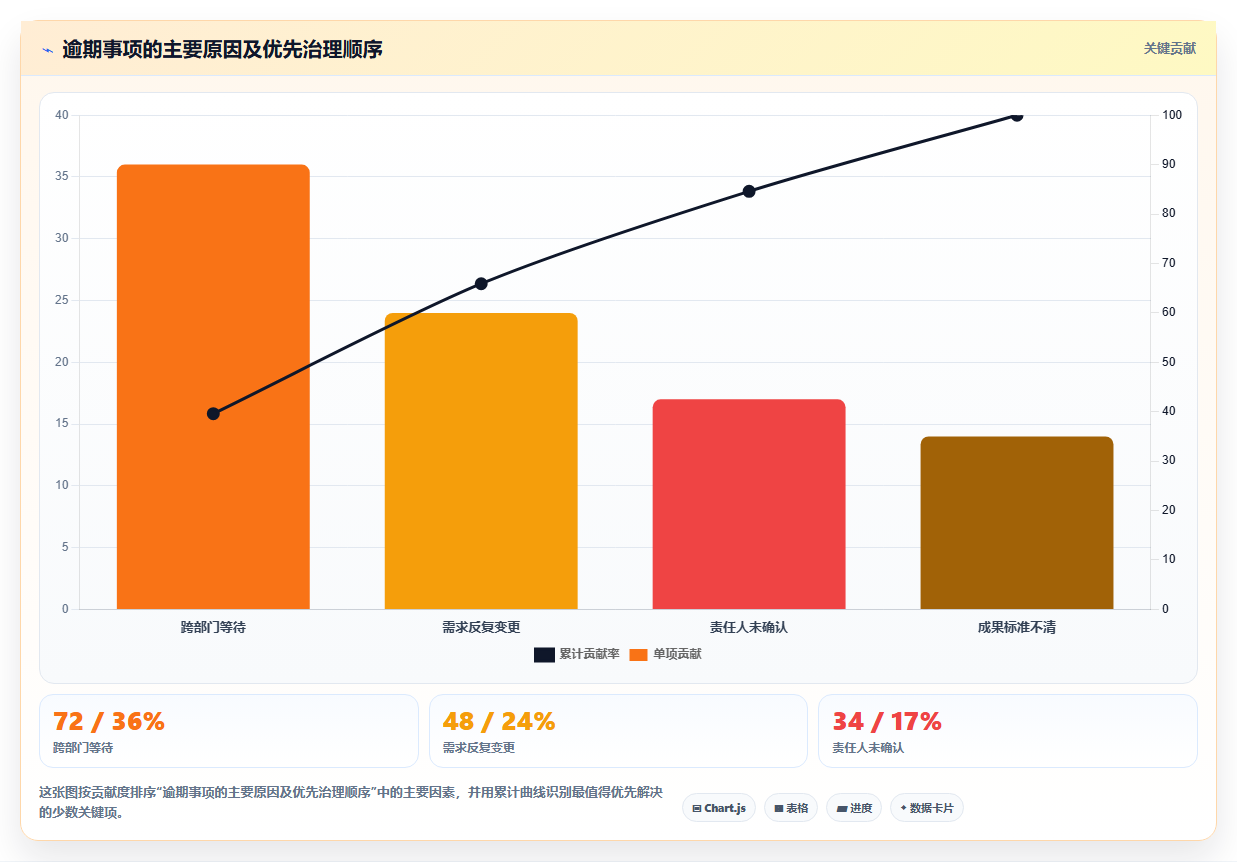Select the 责任人未确认 red bar
1237x862 pixels.
tap(749, 504)
